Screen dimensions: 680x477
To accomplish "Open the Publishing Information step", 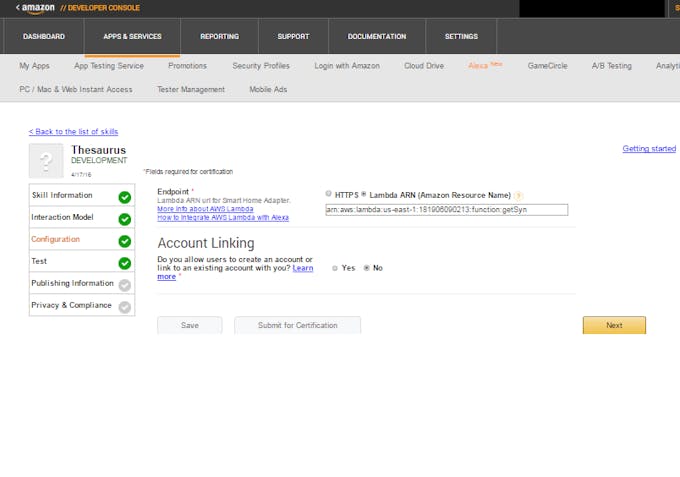I will coord(82,283).
